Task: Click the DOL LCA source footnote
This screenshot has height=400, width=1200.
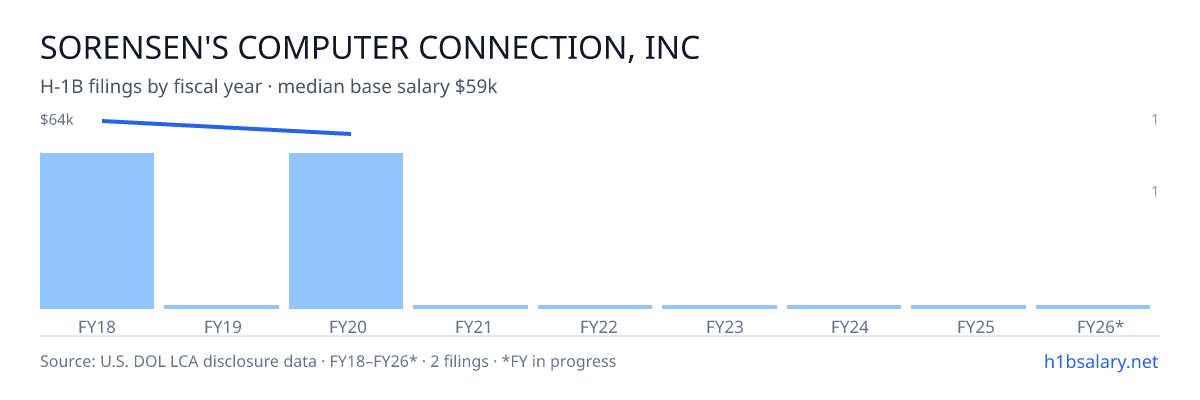Action: [328, 361]
